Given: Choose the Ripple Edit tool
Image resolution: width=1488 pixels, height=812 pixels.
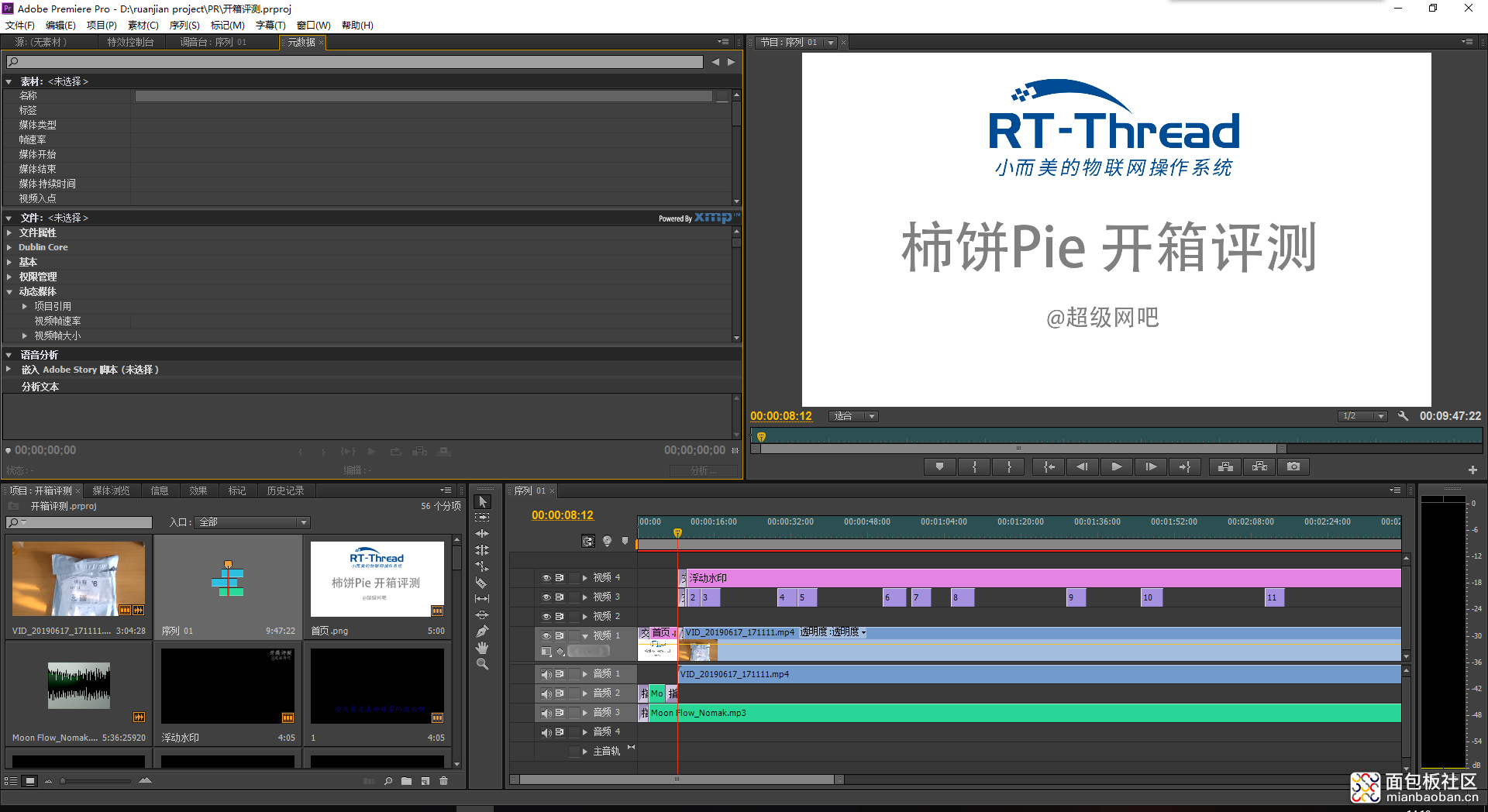Looking at the screenshot, I should 482,533.
